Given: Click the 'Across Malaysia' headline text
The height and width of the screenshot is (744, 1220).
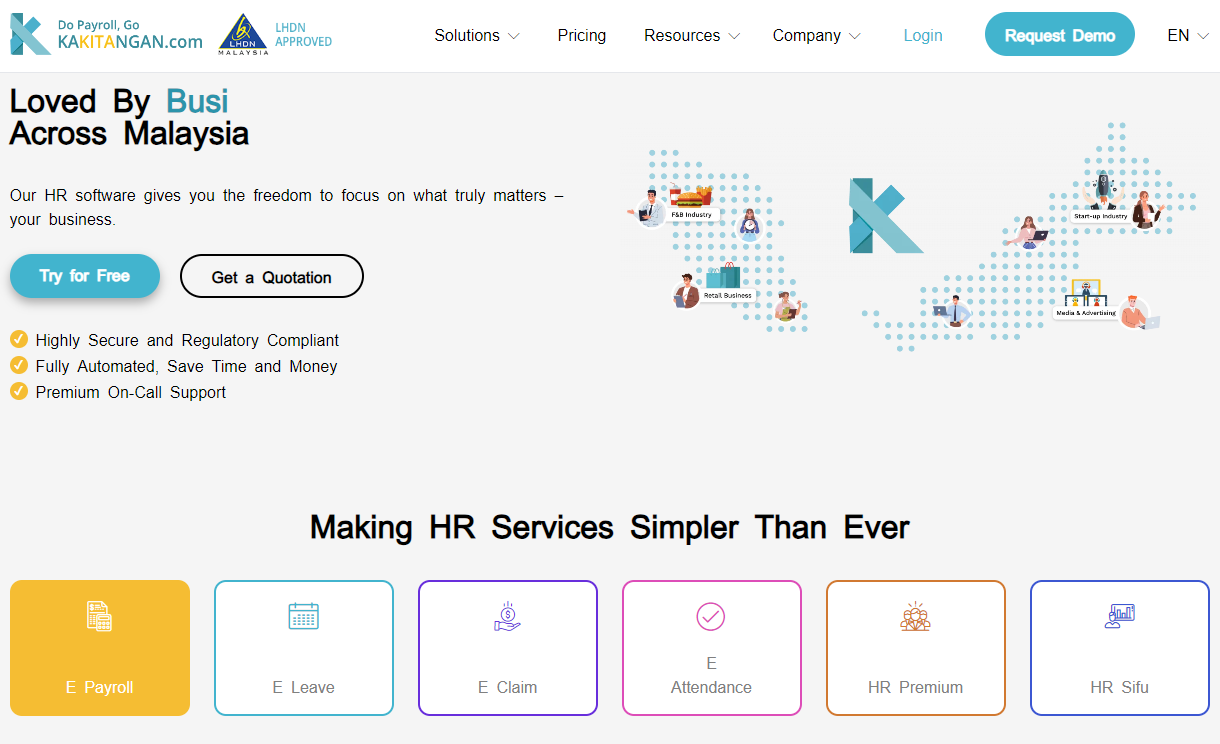Looking at the screenshot, I should [x=129, y=133].
